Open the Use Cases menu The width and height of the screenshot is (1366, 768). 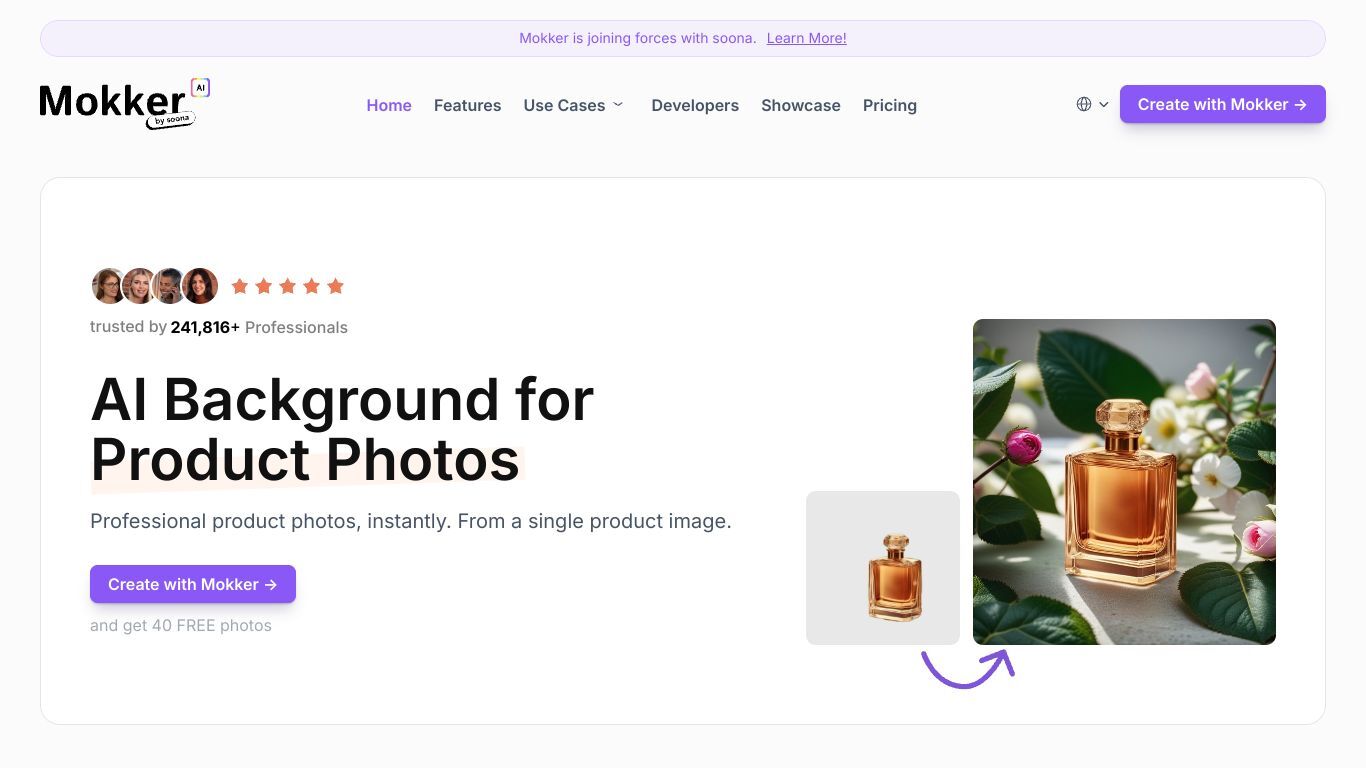pyautogui.click(x=564, y=105)
